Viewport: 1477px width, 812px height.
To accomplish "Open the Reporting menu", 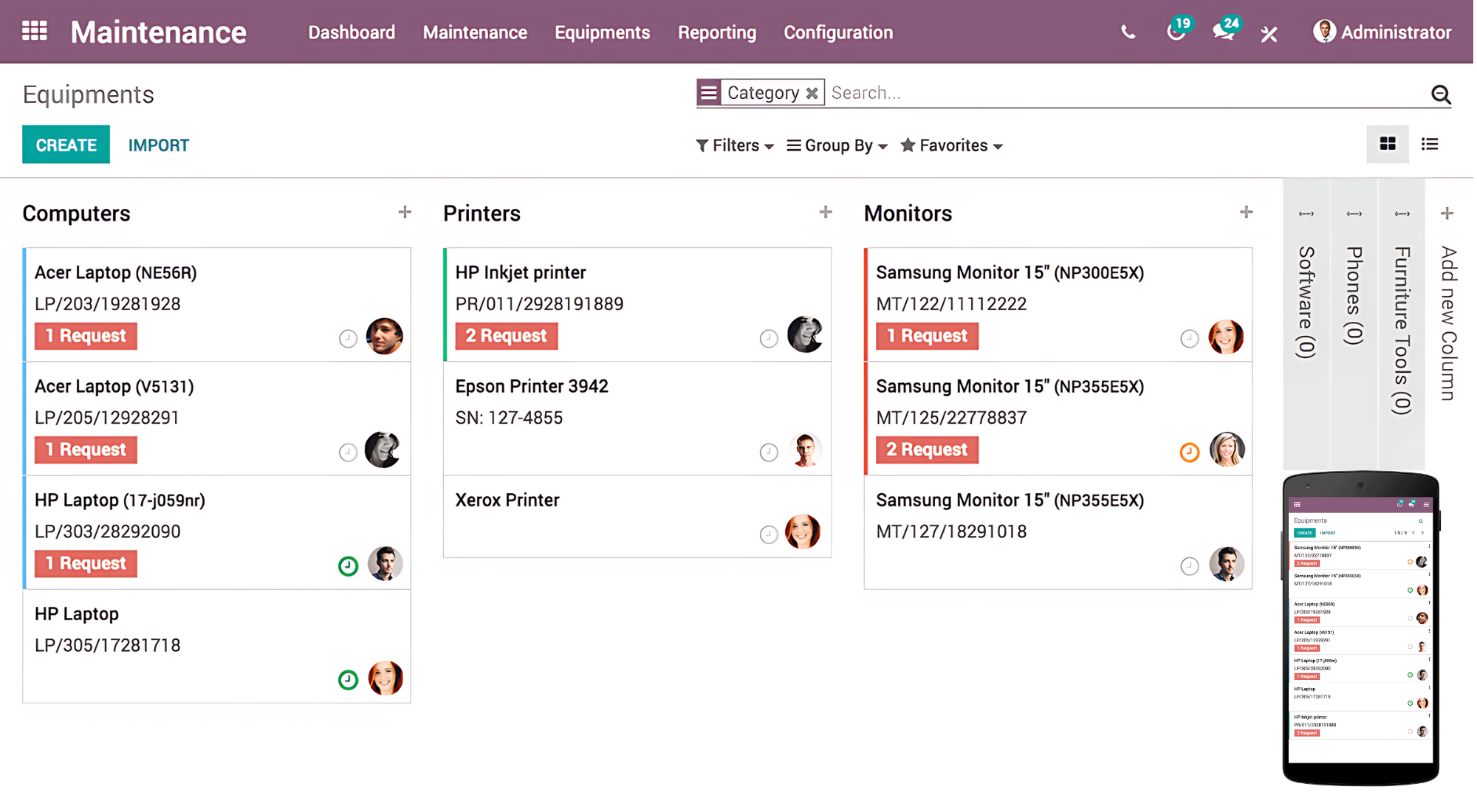I will [716, 32].
